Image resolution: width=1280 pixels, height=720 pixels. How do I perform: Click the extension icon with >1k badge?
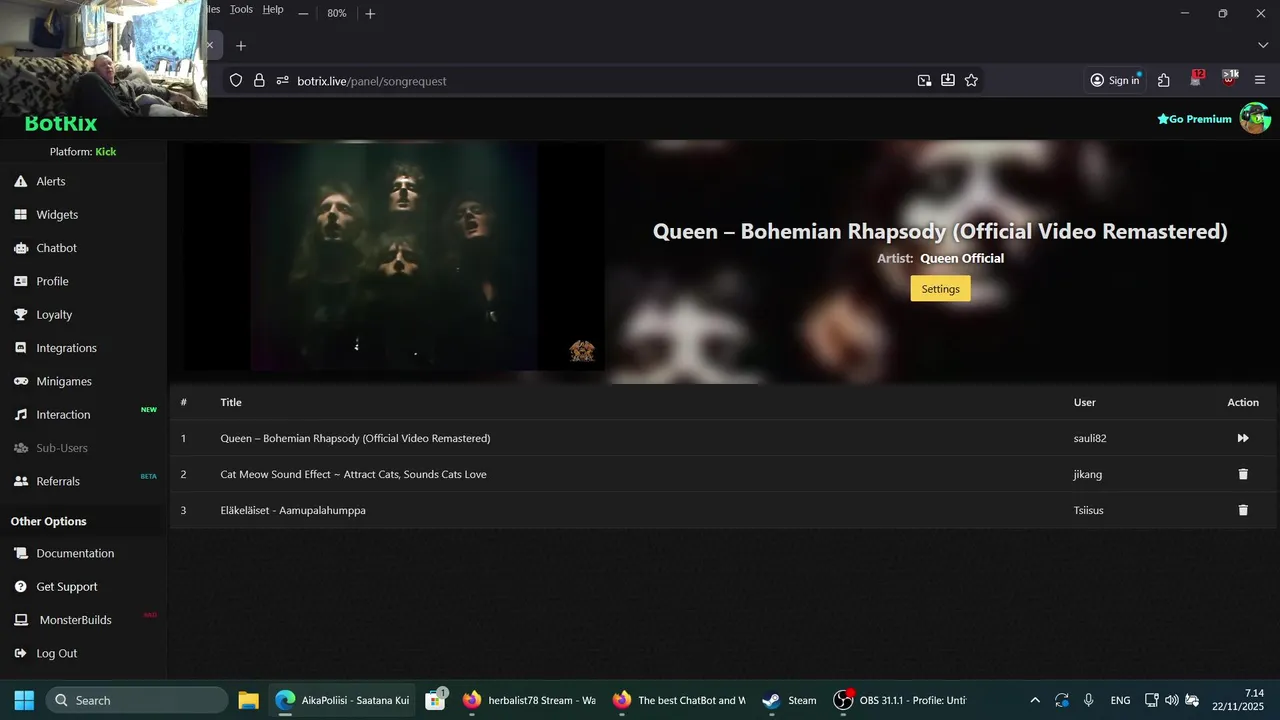[x=1229, y=80]
